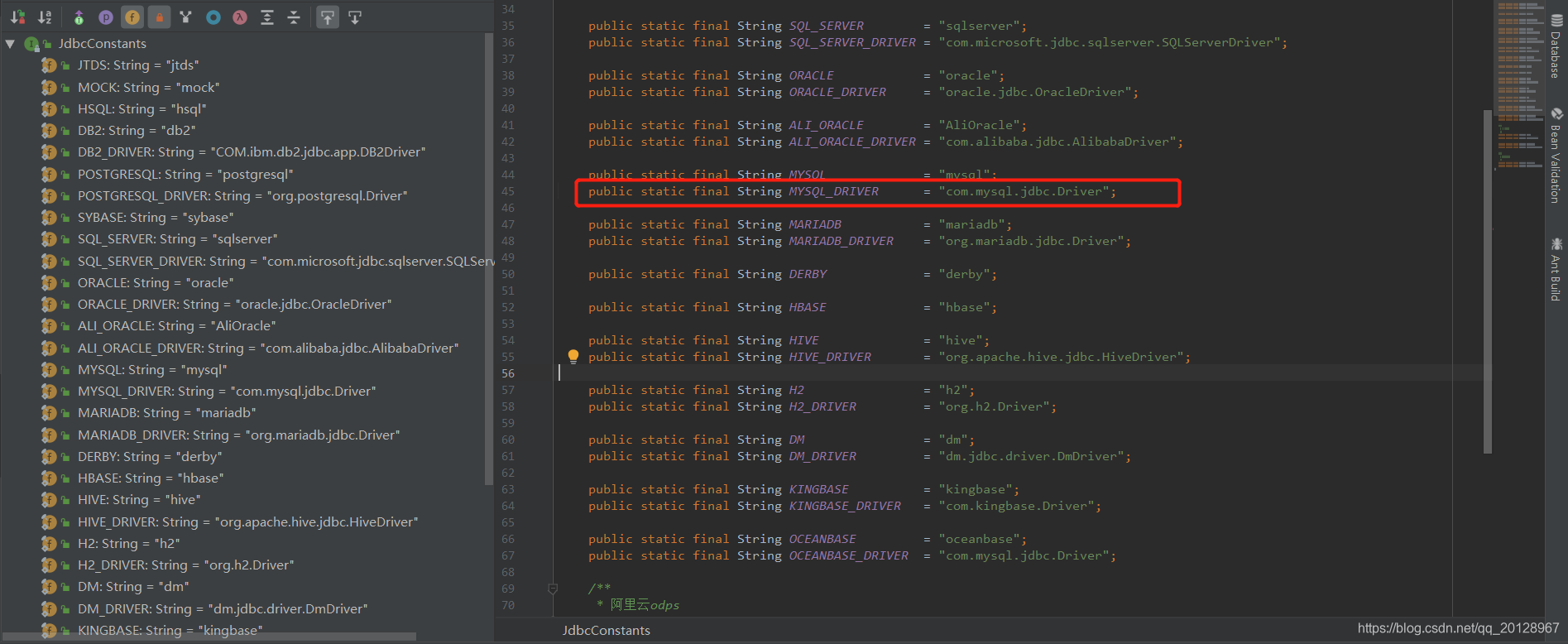Collapse the JdbcConstants tree node

tap(10, 44)
